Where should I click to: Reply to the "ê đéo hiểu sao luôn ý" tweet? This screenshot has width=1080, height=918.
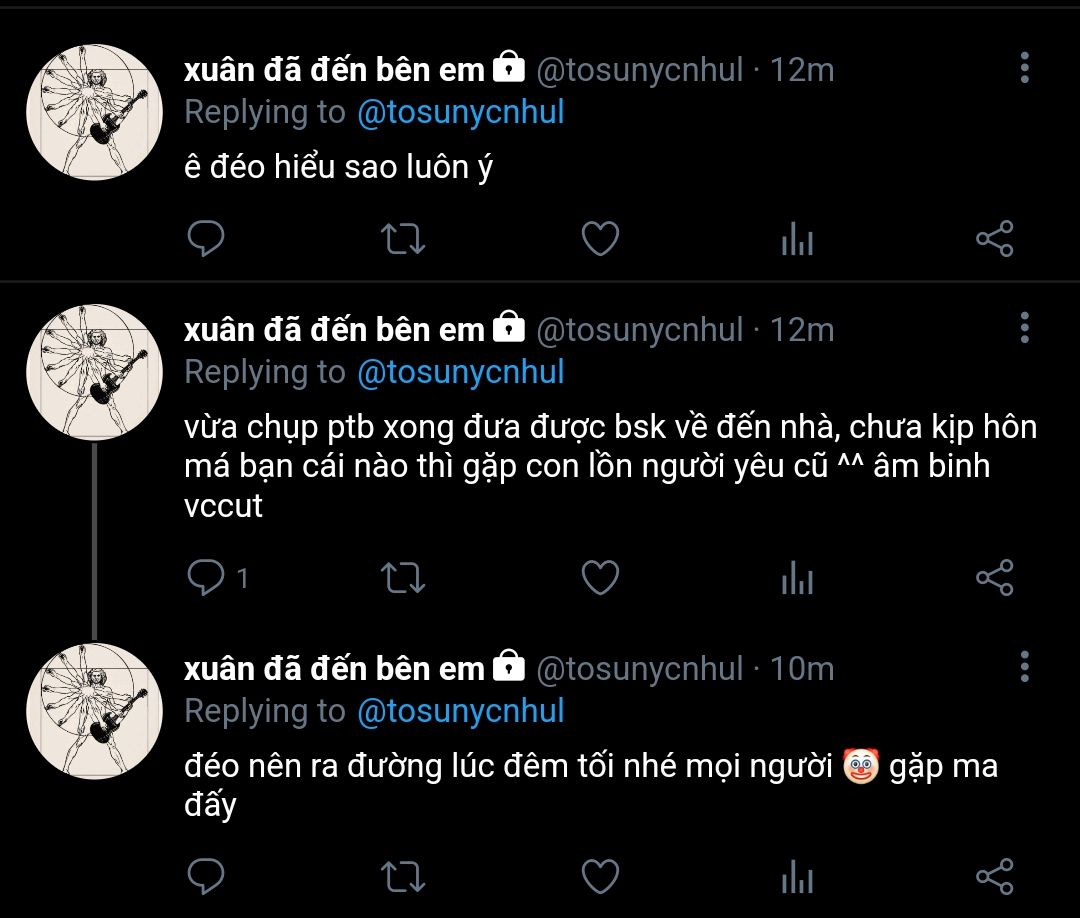tap(206, 239)
